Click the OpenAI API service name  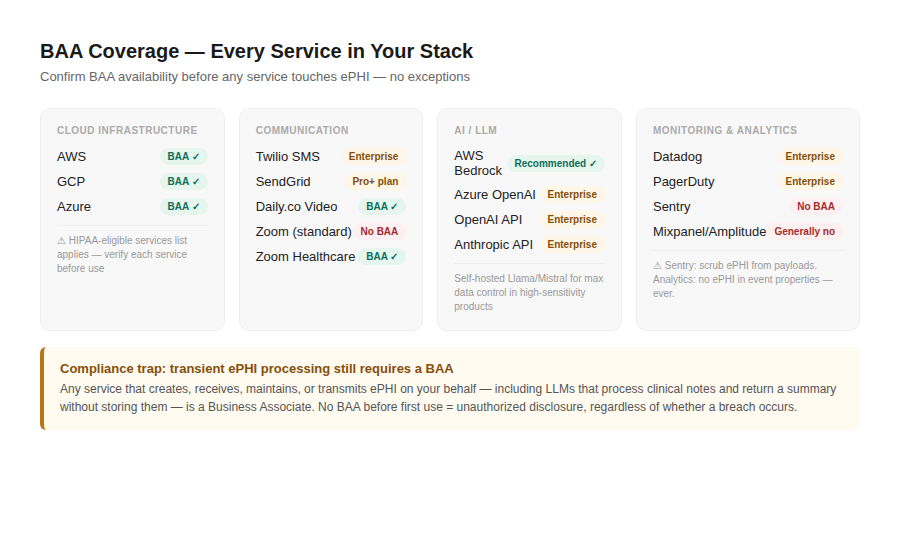(488, 220)
